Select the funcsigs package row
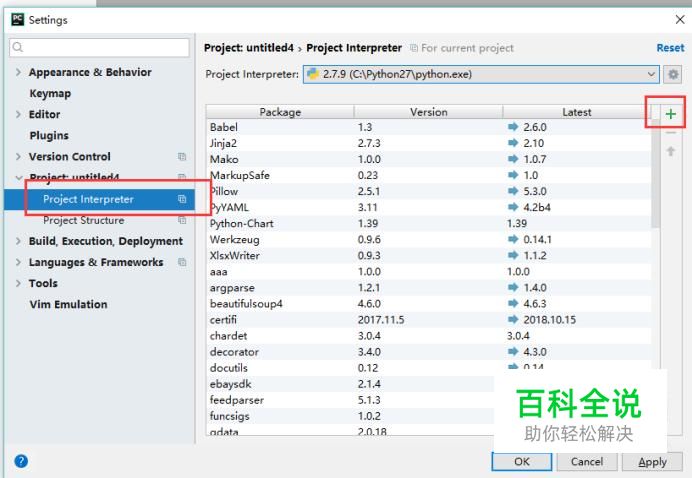 (x=350, y=416)
